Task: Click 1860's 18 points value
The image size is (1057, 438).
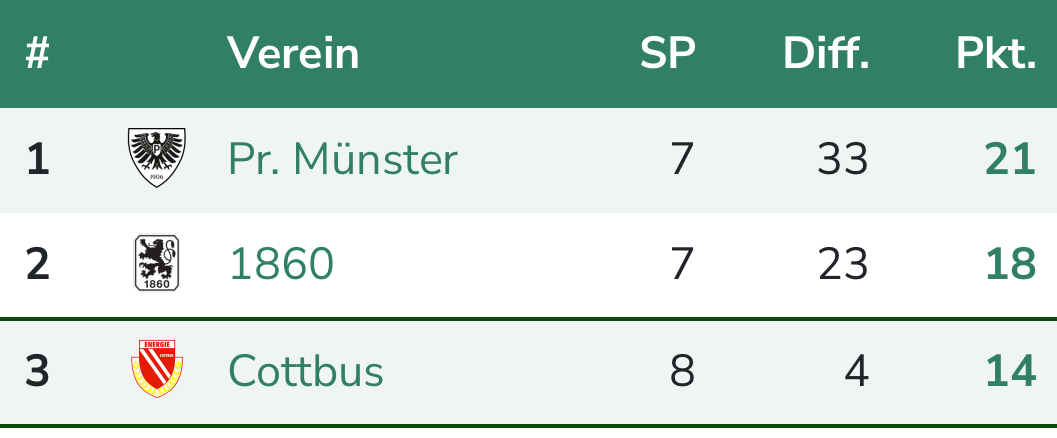Action: (1010, 264)
